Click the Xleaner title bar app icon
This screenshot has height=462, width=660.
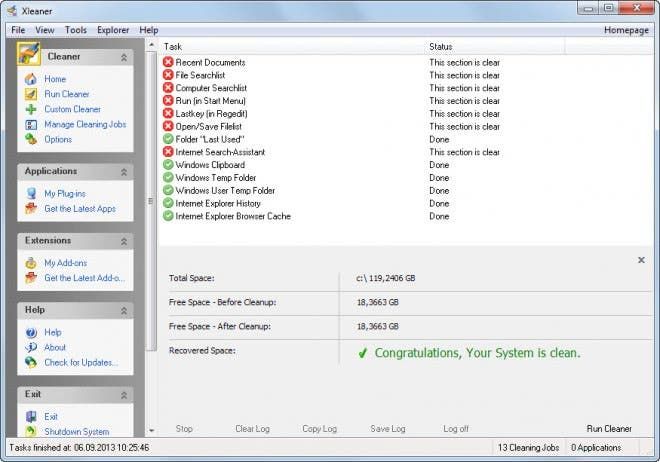tap(12, 11)
